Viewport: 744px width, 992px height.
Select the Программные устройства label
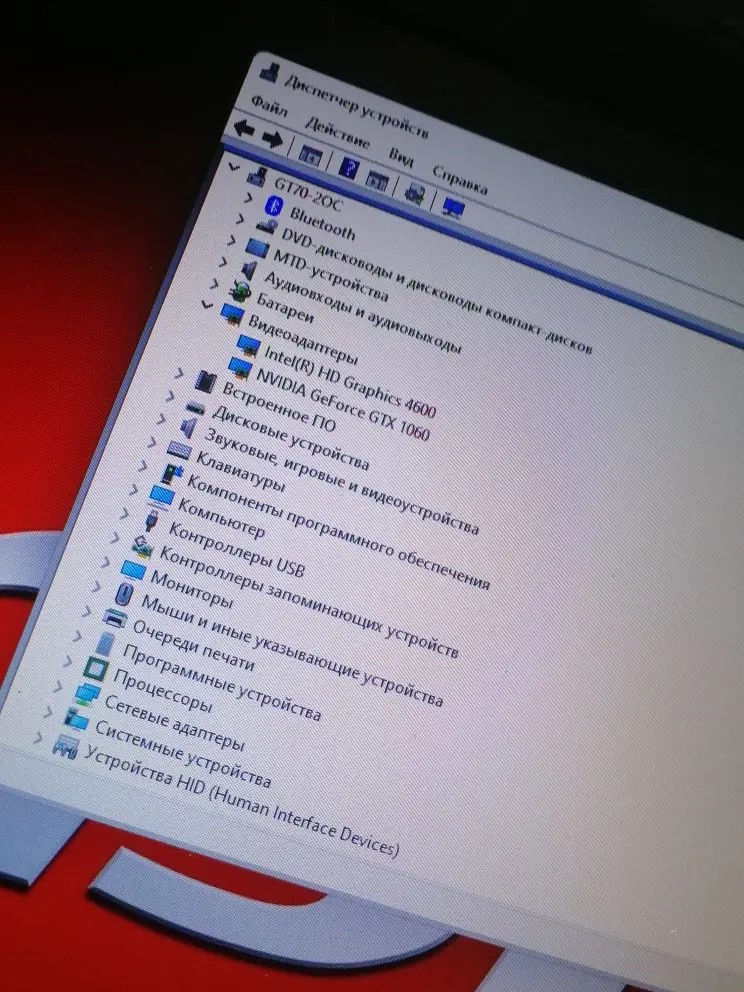click(x=222, y=682)
